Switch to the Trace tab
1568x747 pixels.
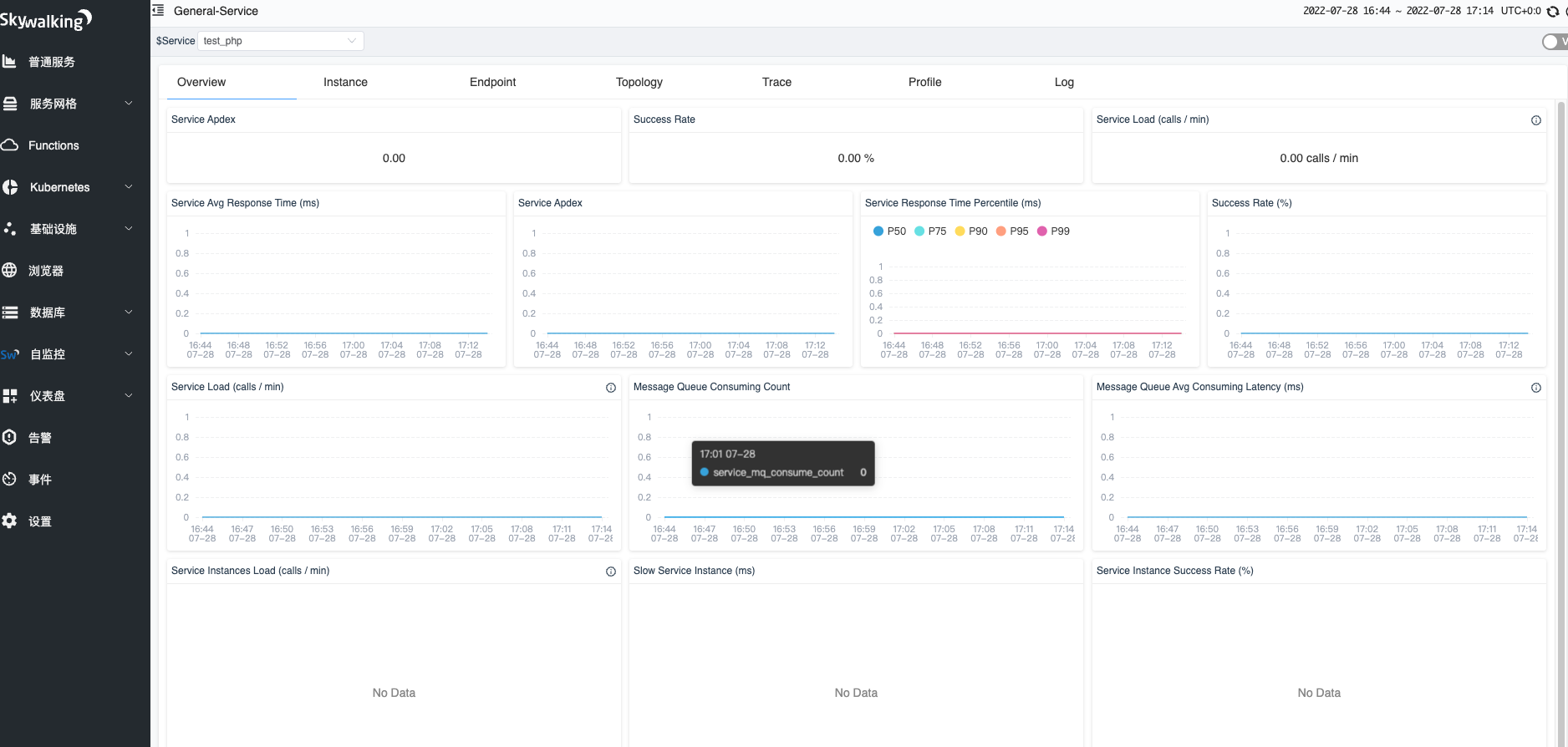click(776, 82)
